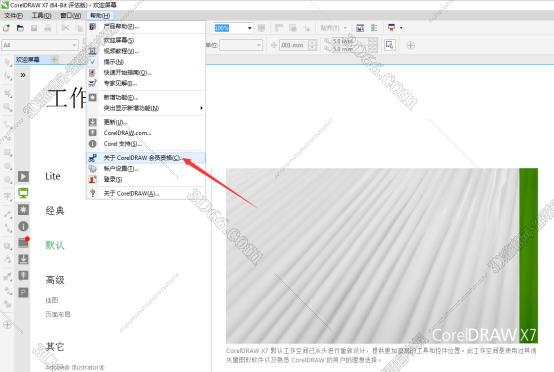Click the download arrow icon in welcome sidebar
This screenshot has height=372, width=554.
point(23,259)
